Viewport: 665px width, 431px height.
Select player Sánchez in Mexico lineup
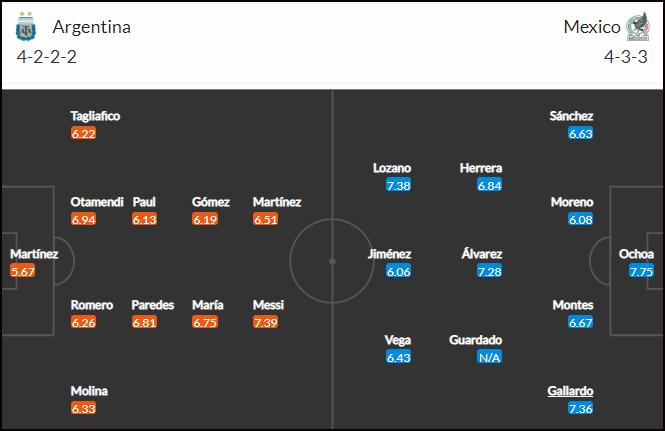click(571, 116)
